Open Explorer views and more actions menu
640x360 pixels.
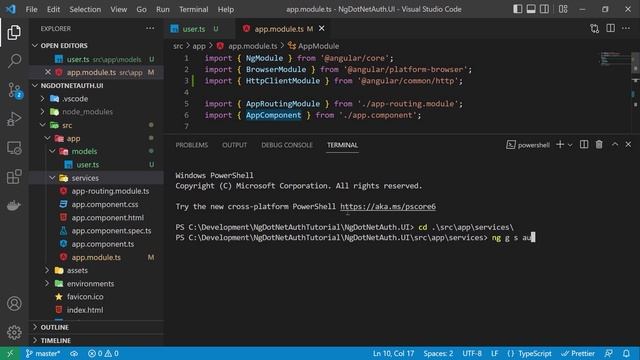pos(150,29)
